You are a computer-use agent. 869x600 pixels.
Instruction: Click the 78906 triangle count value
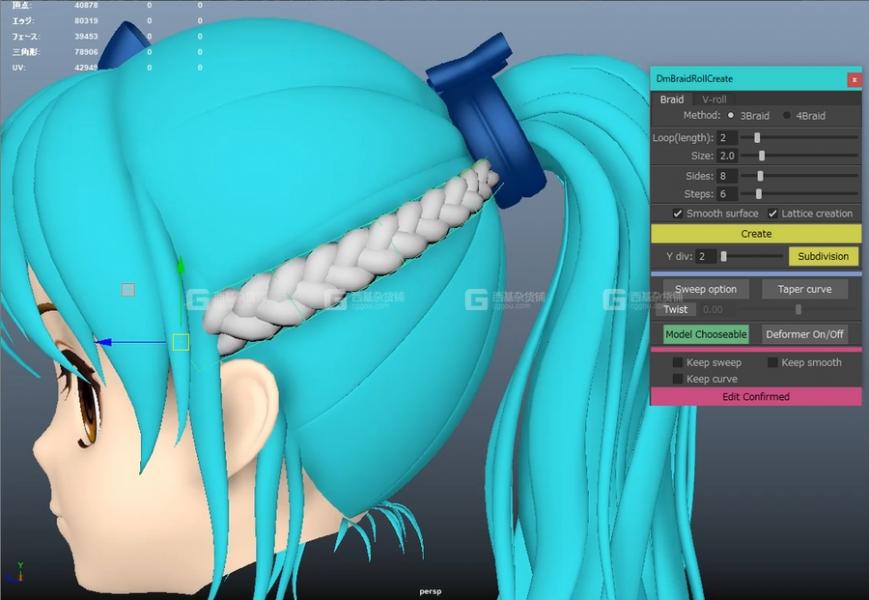(86, 52)
